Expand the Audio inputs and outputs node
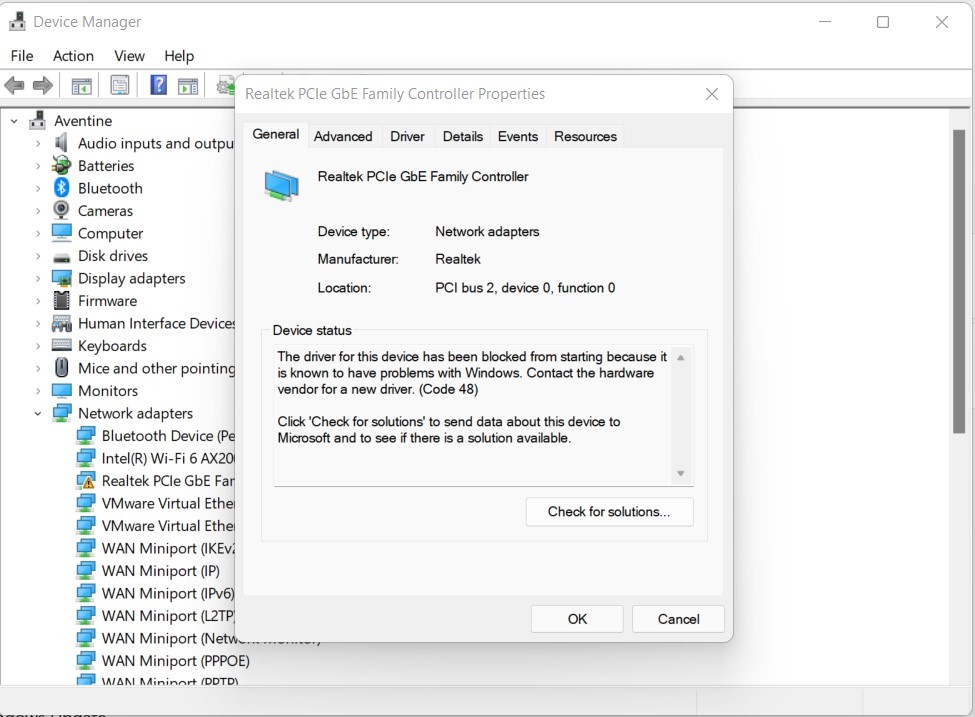Viewport: 975px width, 717px height. pyautogui.click(x=38, y=144)
